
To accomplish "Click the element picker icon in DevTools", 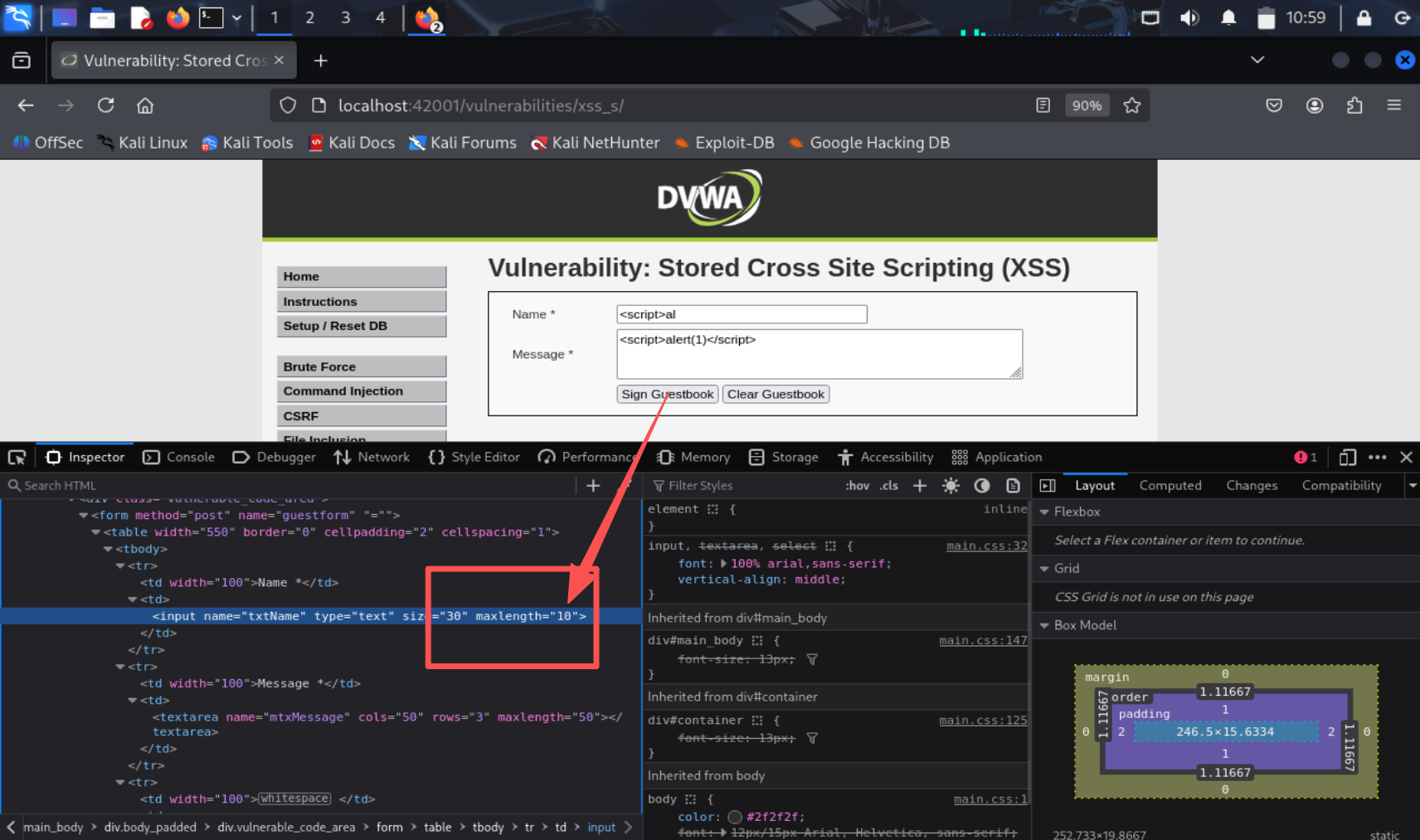I will [17, 457].
